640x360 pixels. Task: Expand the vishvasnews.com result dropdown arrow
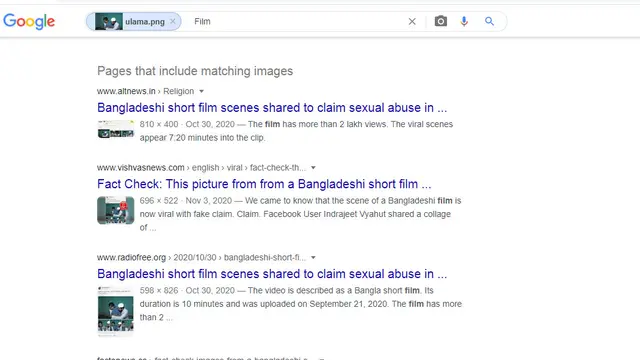click(313, 168)
